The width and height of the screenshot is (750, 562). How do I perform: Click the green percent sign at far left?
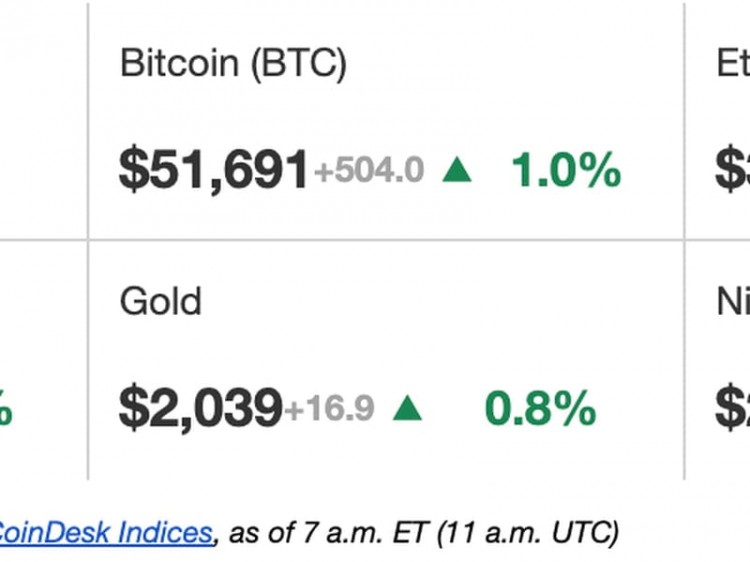pos(5,410)
